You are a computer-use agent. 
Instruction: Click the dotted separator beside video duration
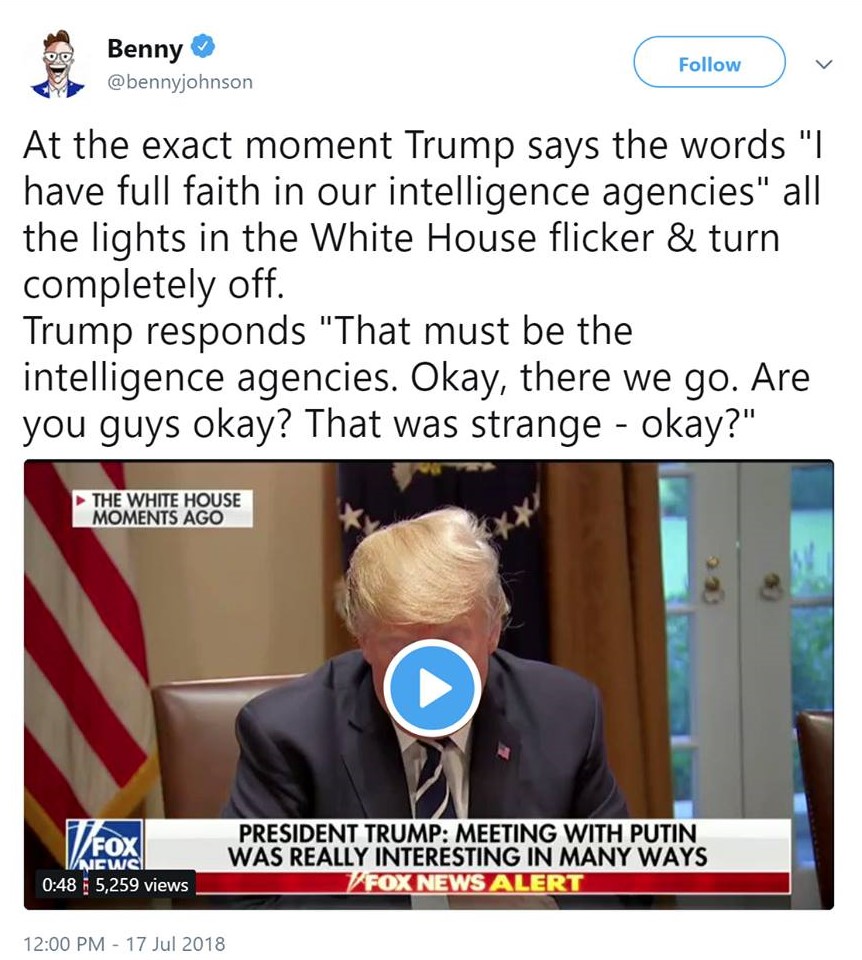click(x=86, y=885)
